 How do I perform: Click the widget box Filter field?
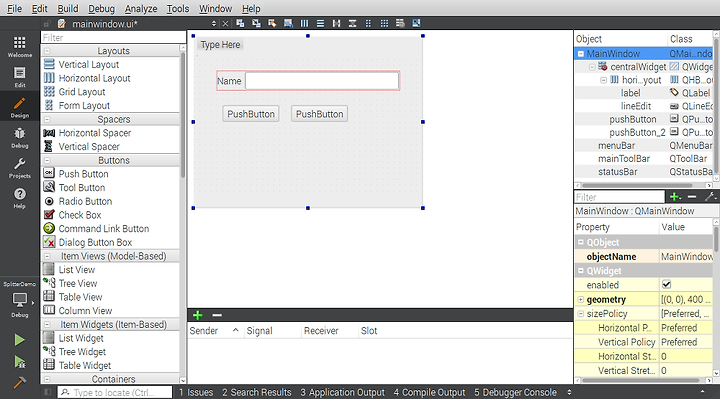113,38
